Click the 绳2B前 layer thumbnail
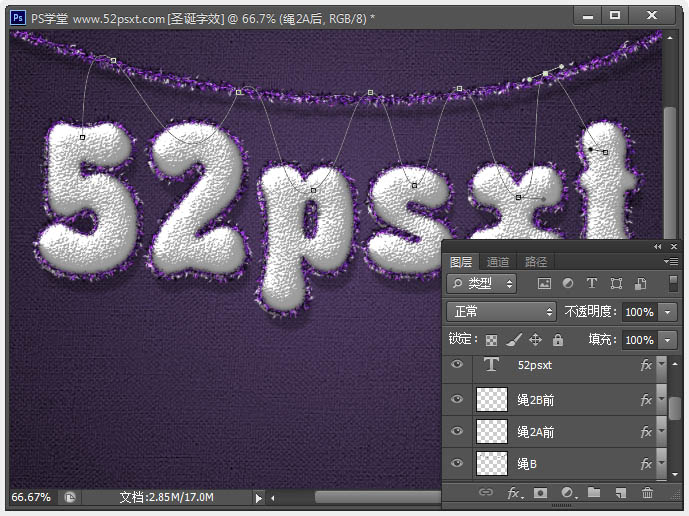Screen dimensions: 689x516 (492, 399)
